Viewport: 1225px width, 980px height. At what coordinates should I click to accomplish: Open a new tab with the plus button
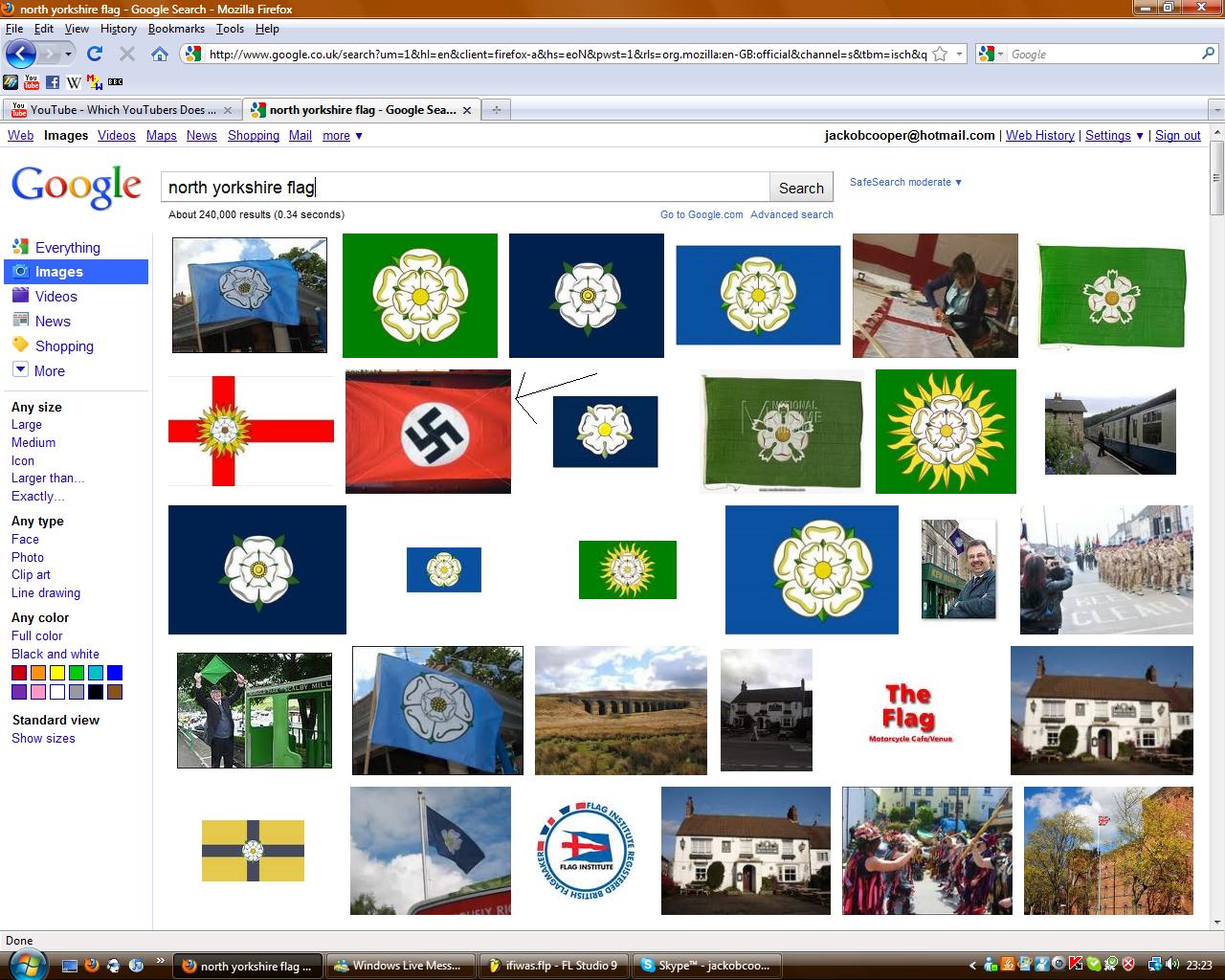[496, 110]
